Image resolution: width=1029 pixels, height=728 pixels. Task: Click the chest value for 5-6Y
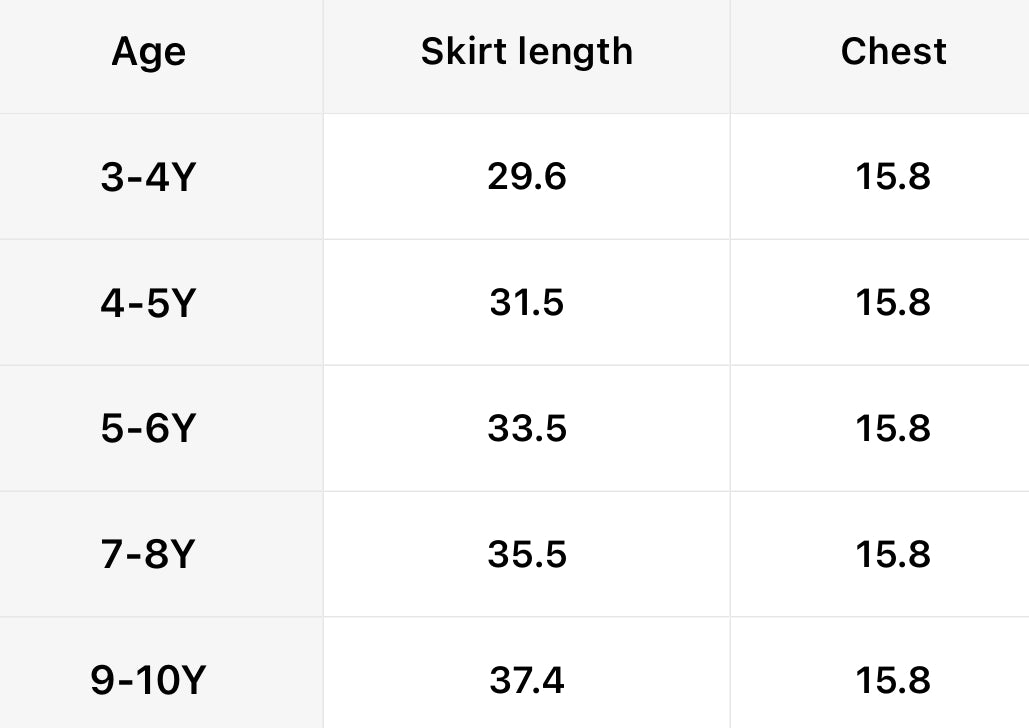[x=893, y=429]
